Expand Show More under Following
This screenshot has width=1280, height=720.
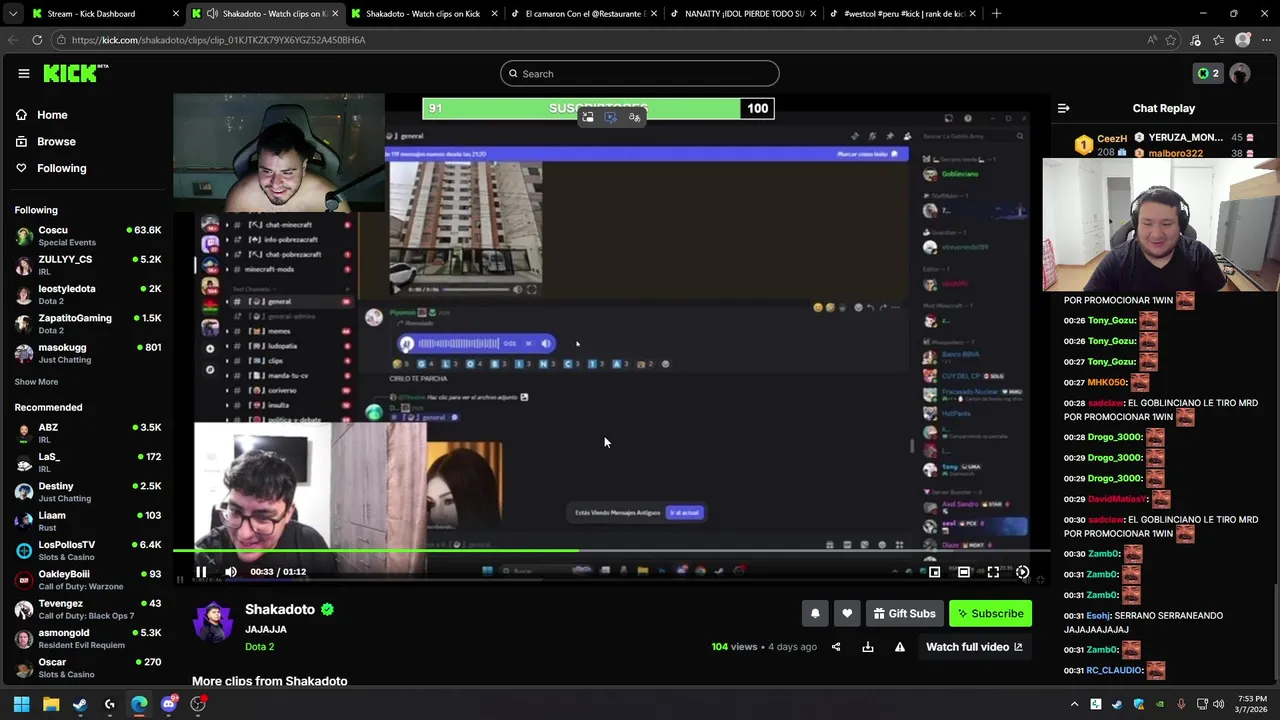click(36, 382)
